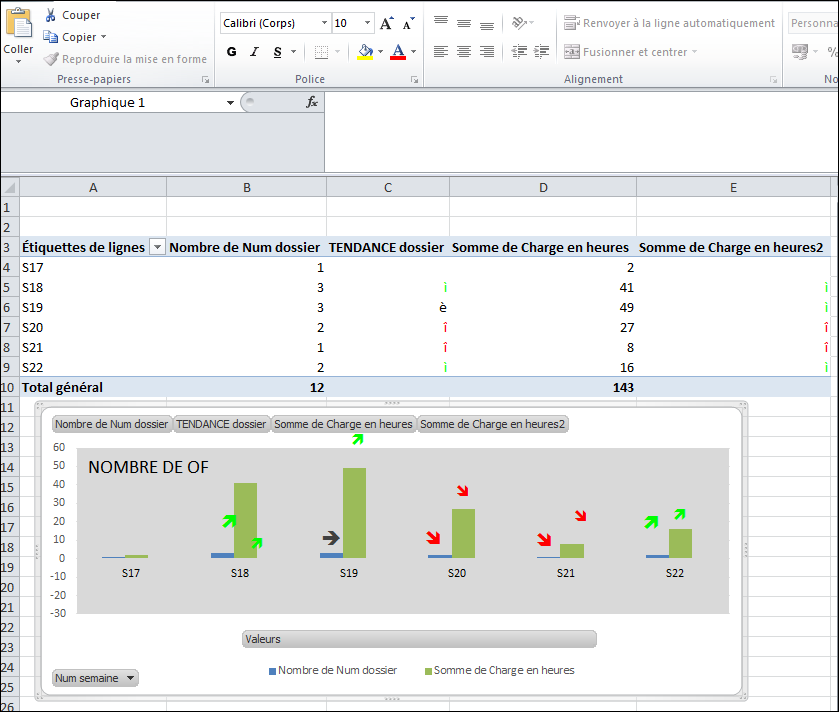
Task: Click the fx insert function icon
Action: point(311,101)
